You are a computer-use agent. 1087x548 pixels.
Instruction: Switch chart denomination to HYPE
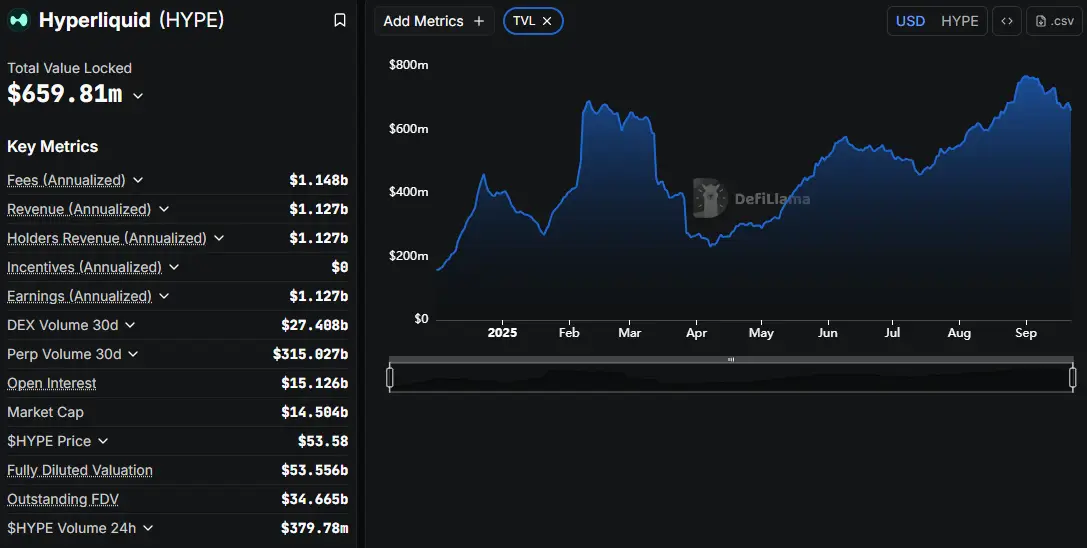click(x=960, y=21)
